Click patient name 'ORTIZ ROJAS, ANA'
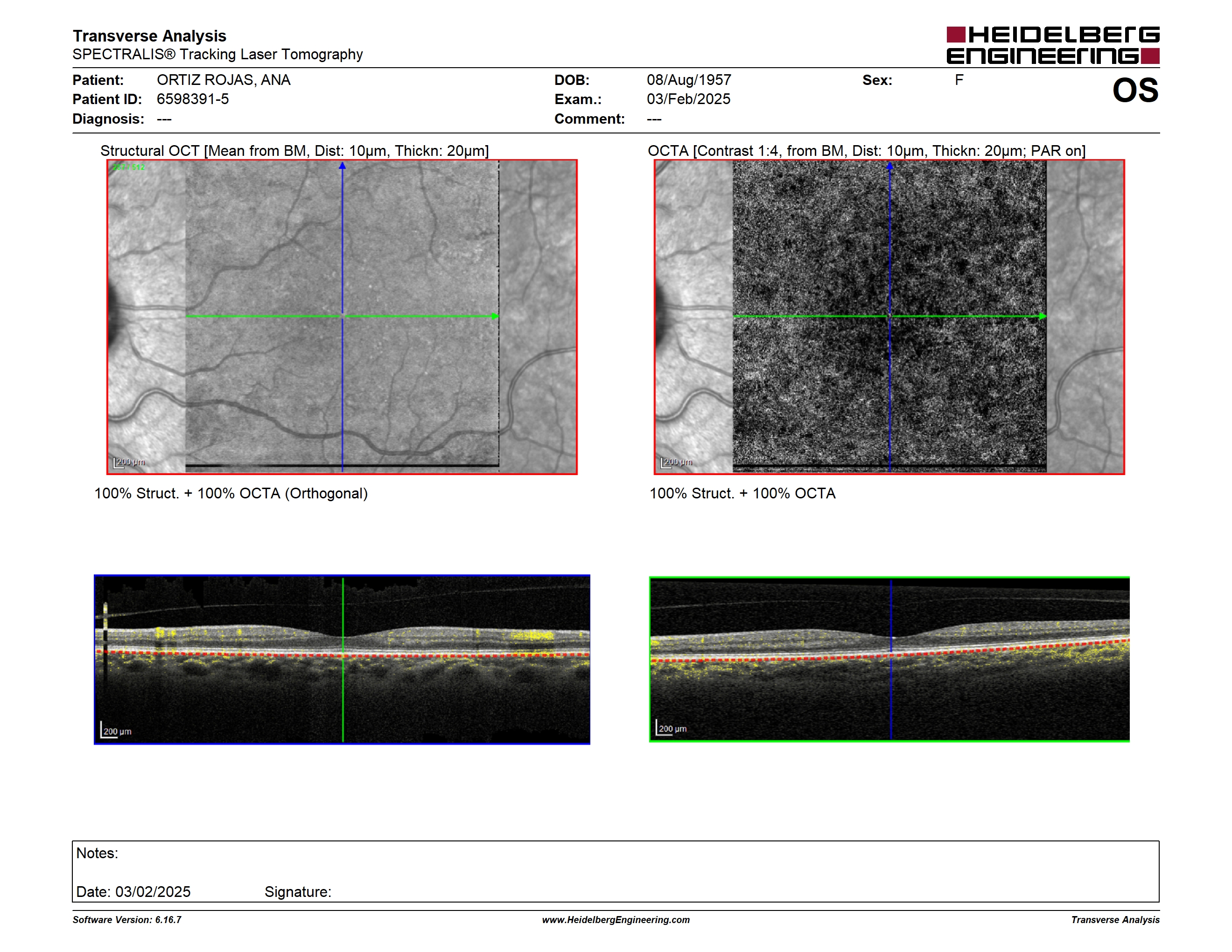Viewport: 1232px width, 952px height. [x=224, y=80]
